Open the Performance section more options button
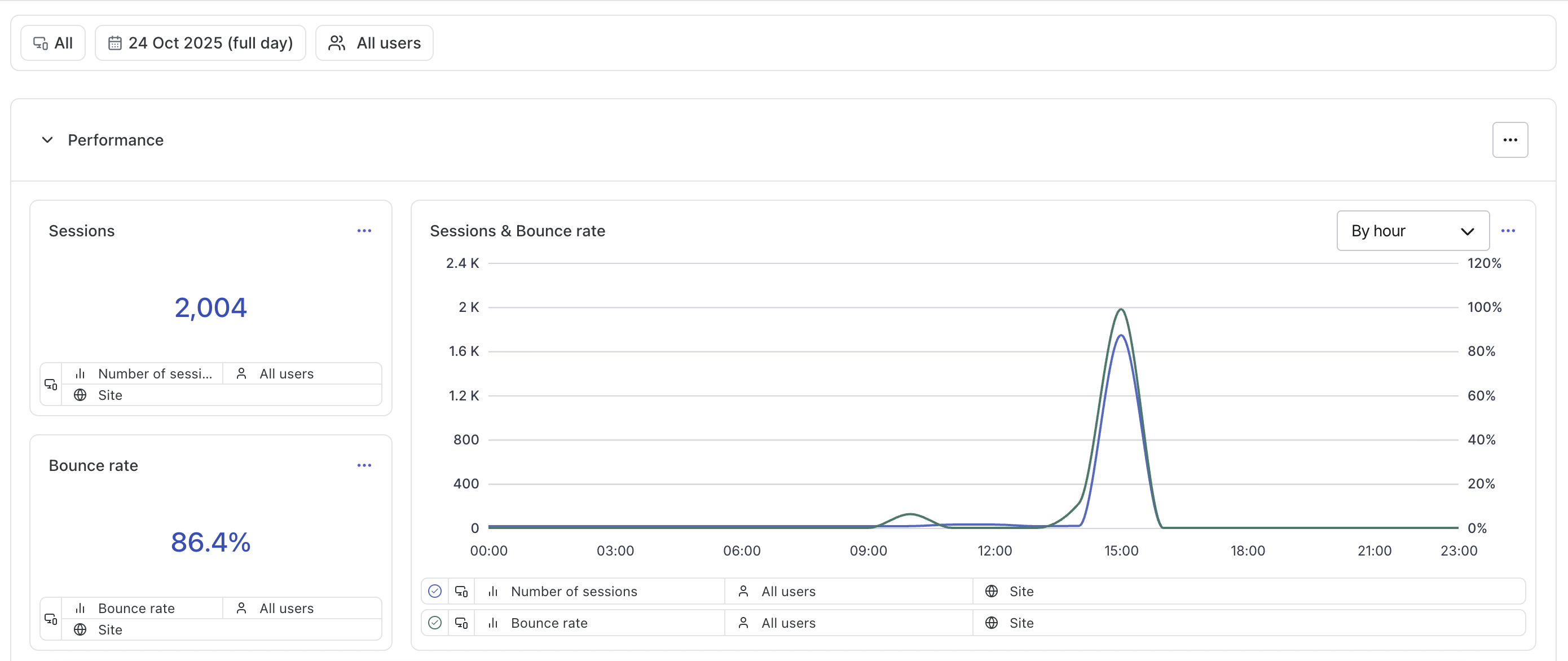Viewport: 1568px width, 661px height. pyautogui.click(x=1509, y=140)
